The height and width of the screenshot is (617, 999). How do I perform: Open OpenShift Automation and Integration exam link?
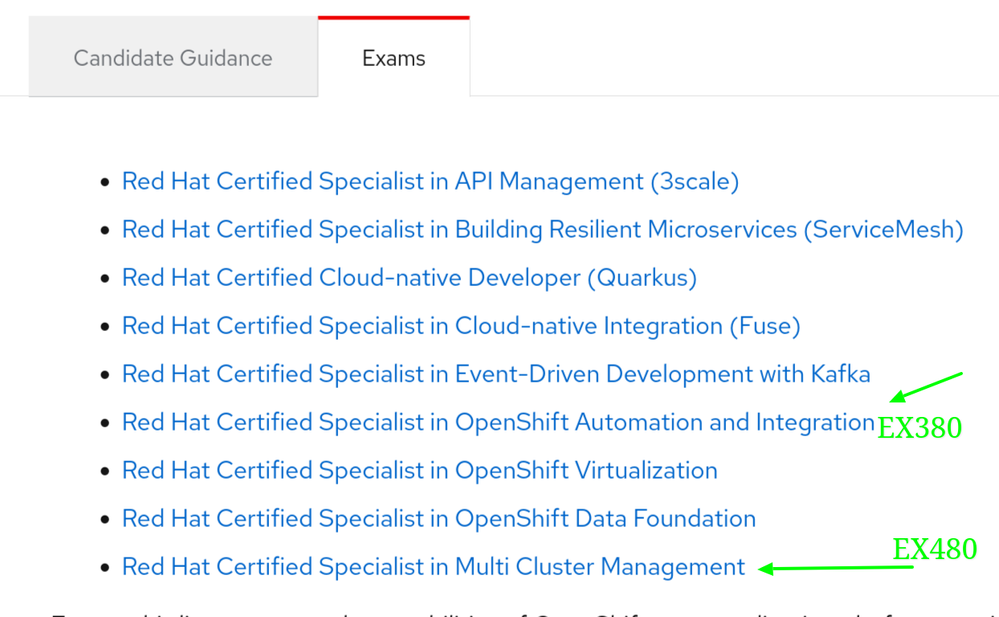pos(498,422)
